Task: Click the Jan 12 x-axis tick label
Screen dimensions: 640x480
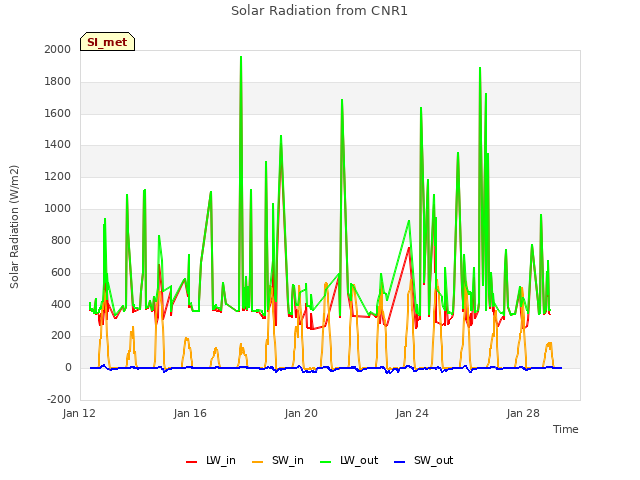Action: (x=79, y=413)
